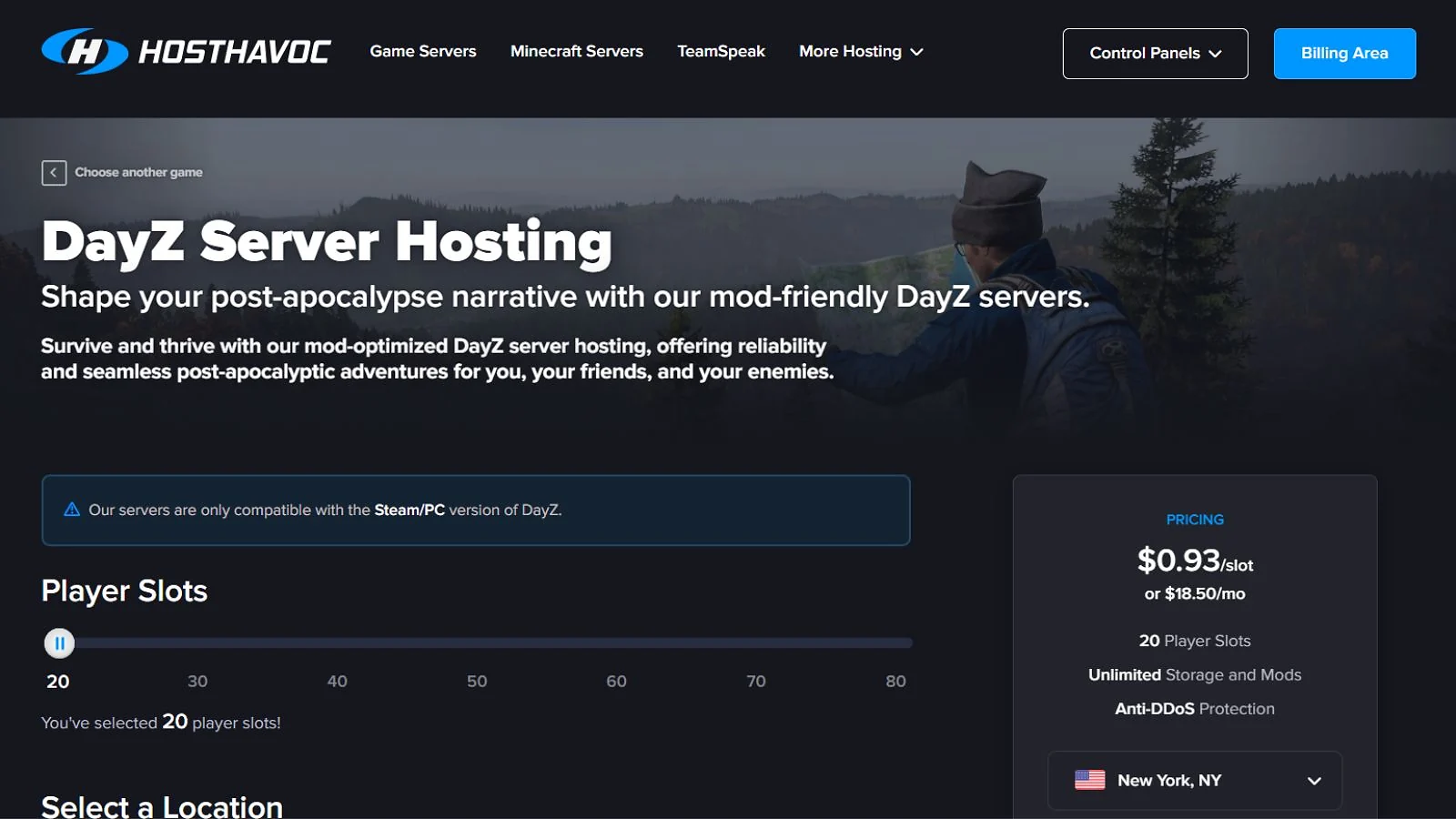Click the US flag icon
This screenshot has width=1456, height=819.
(1089, 780)
